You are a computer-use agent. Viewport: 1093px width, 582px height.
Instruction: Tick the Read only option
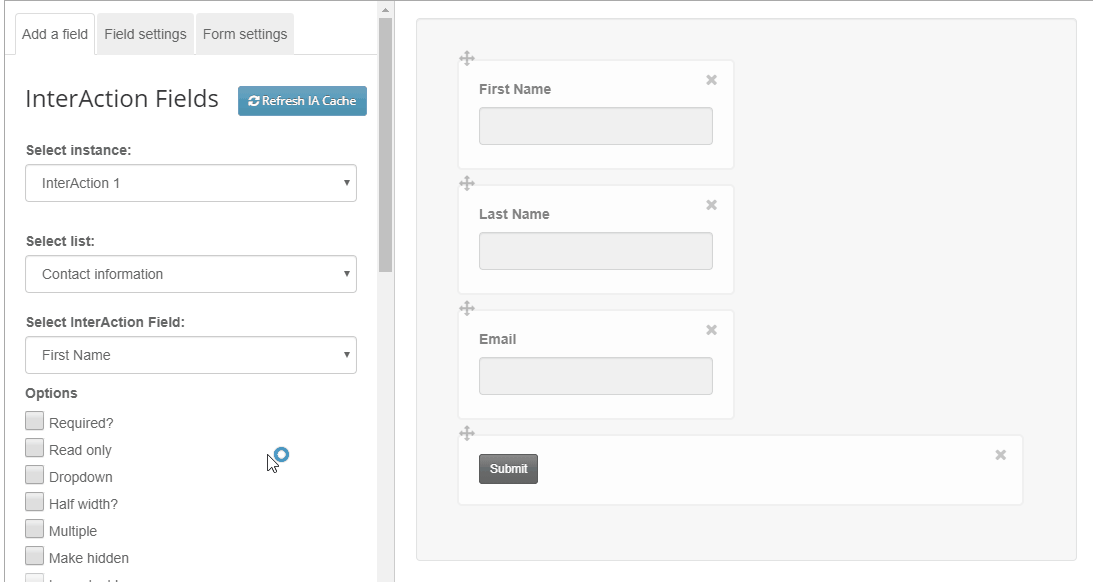34,447
